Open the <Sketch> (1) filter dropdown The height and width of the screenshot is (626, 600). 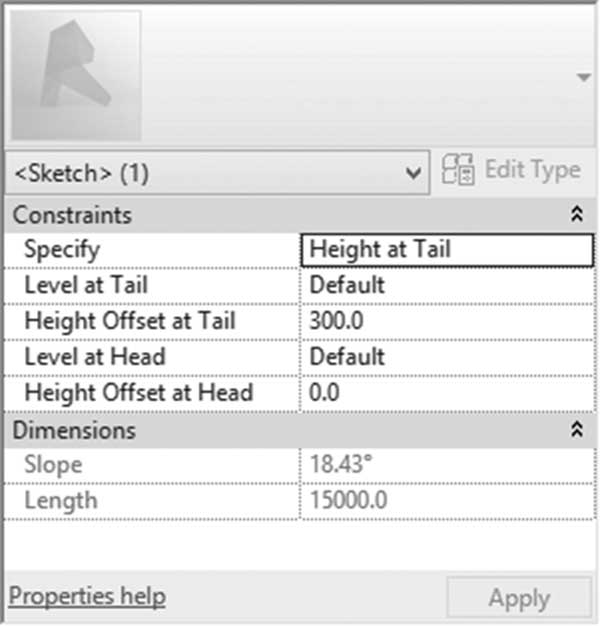(218, 173)
